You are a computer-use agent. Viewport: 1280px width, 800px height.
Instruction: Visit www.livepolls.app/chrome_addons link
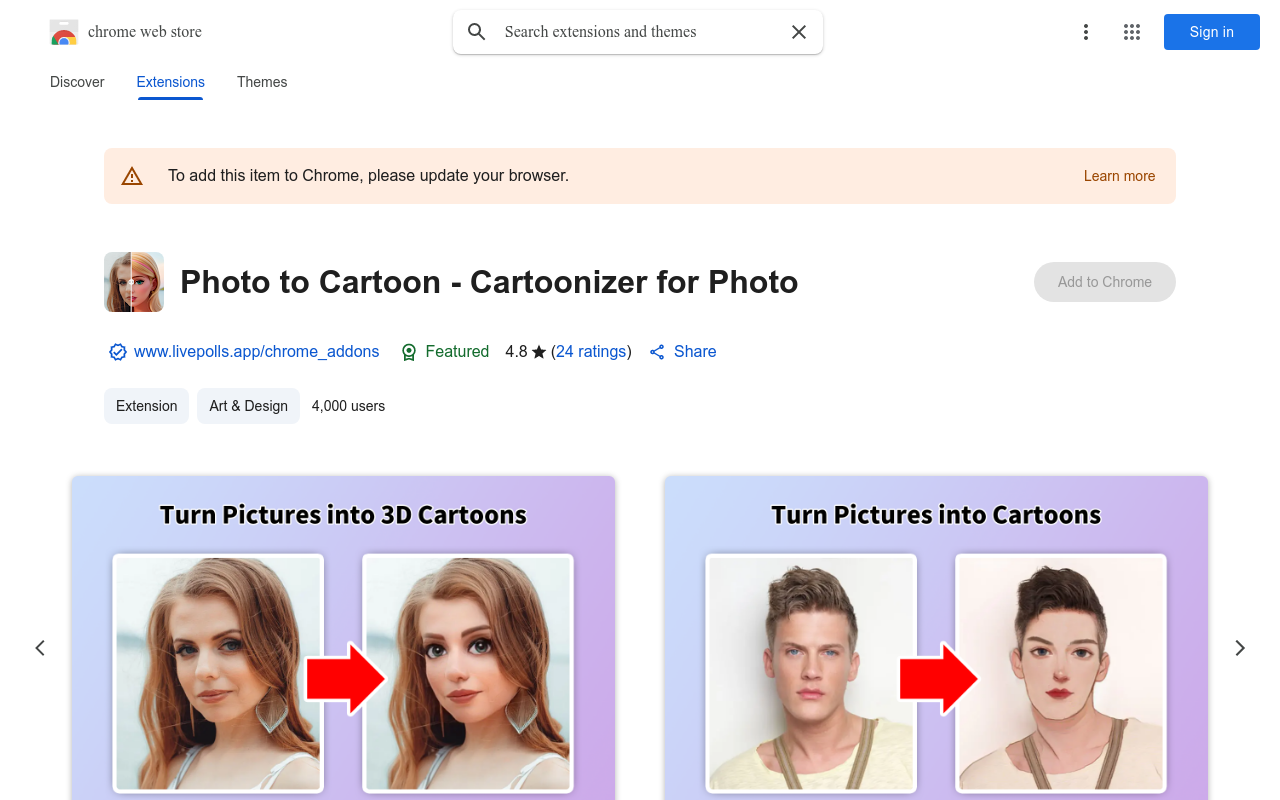point(257,352)
